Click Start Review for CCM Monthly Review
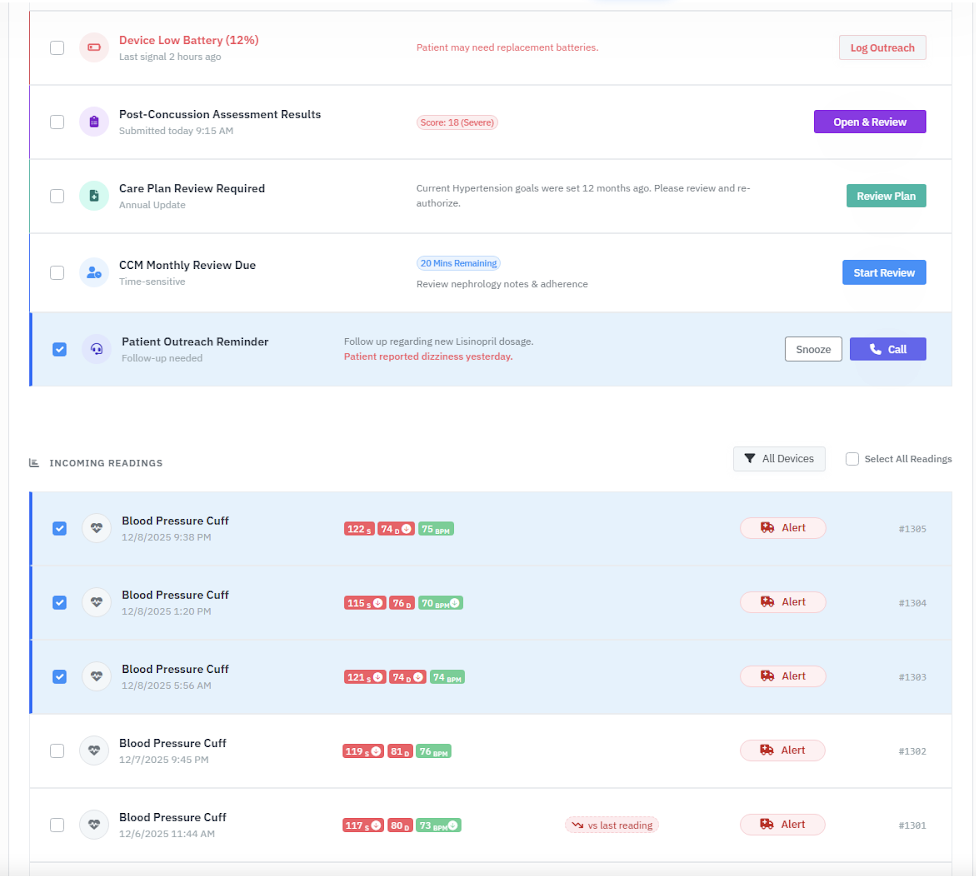The width and height of the screenshot is (976, 876). 883,272
